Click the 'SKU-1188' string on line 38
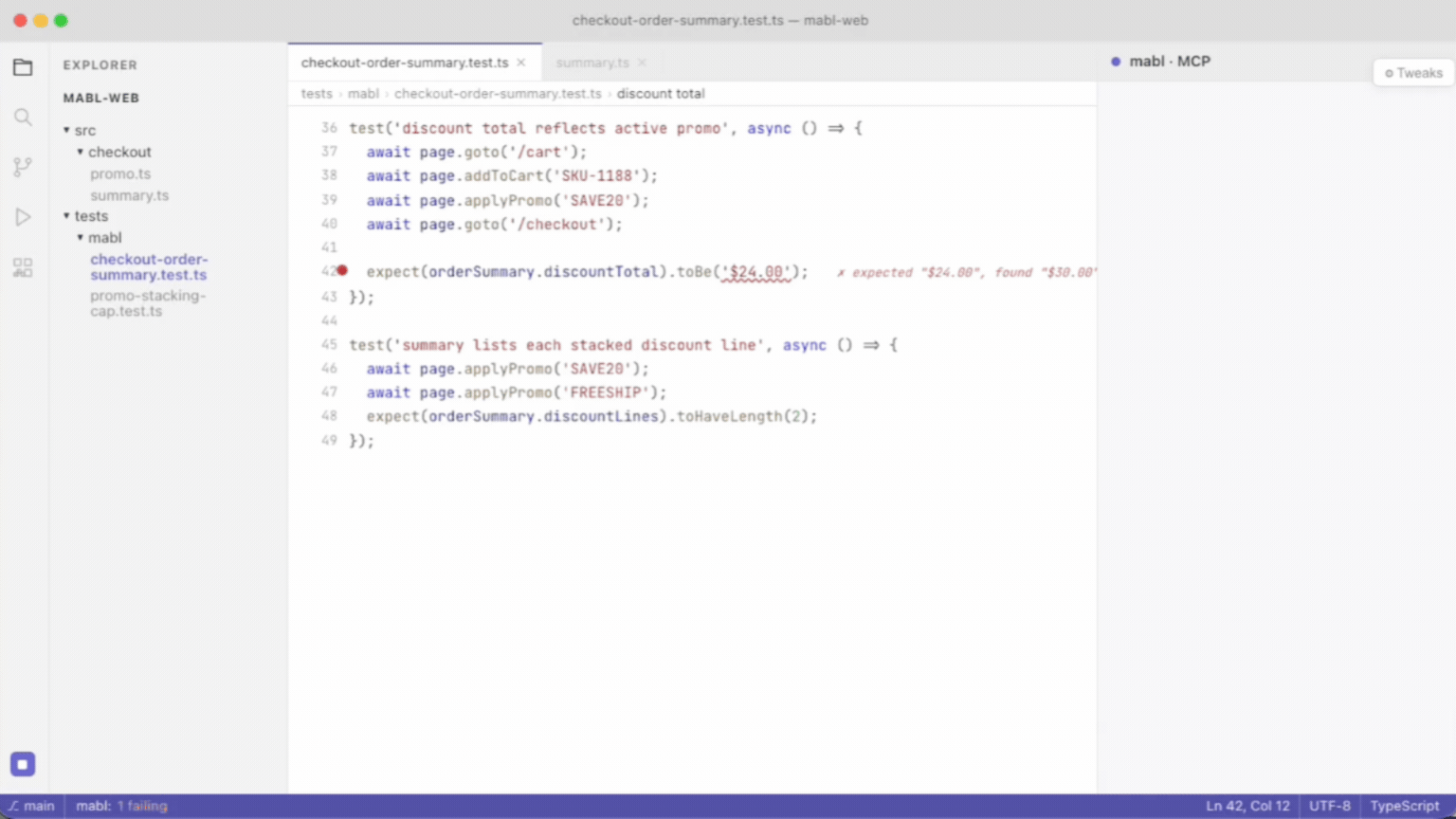The image size is (1456, 819). pos(596,176)
